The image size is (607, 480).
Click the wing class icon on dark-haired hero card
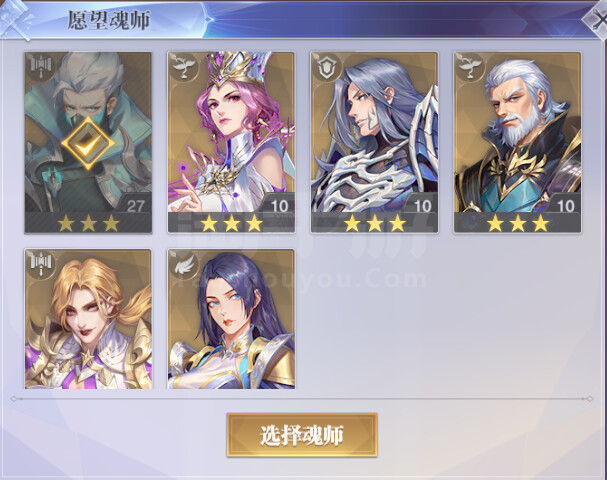(183, 264)
